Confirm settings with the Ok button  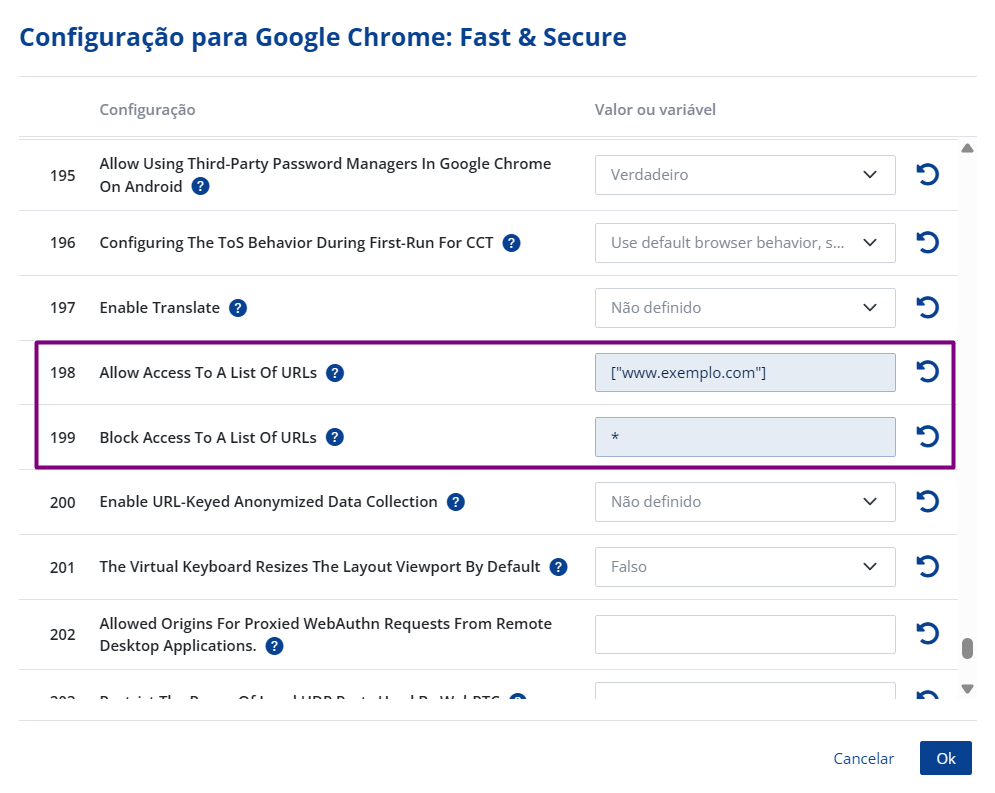click(x=945, y=759)
